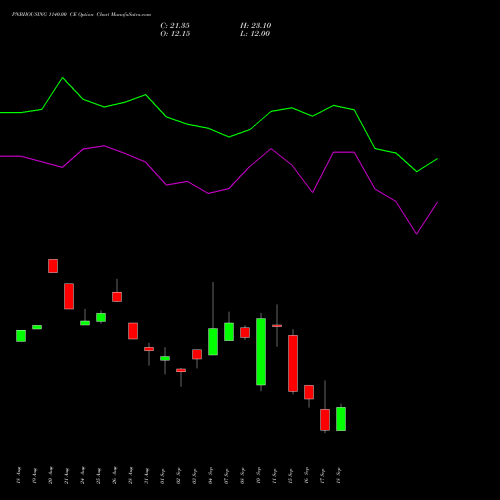Select the red candle above 17 Sep
Viewport: 500px width, 500px height.
(x=325, y=420)
